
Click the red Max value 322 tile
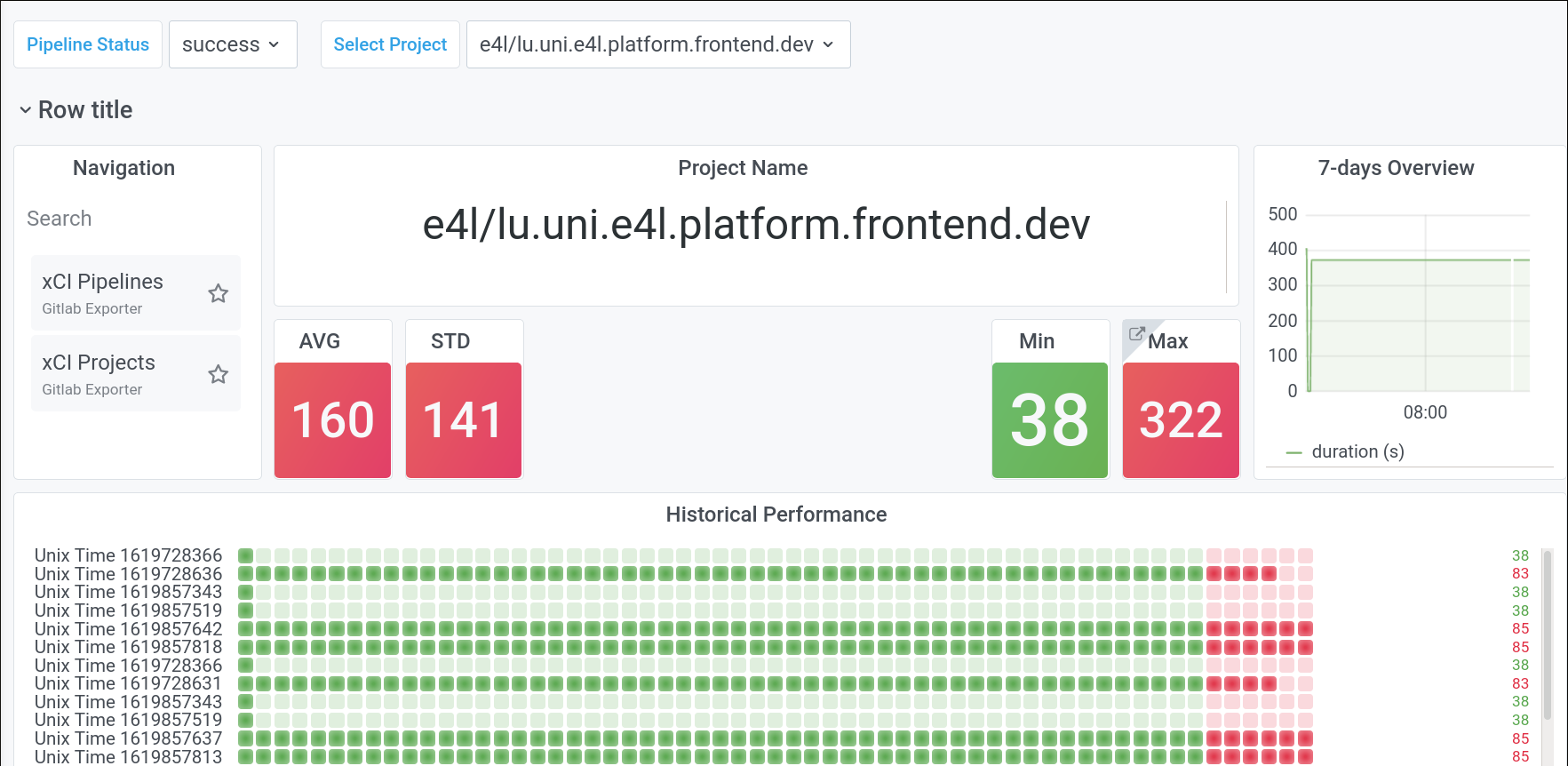click(1181, 420)
